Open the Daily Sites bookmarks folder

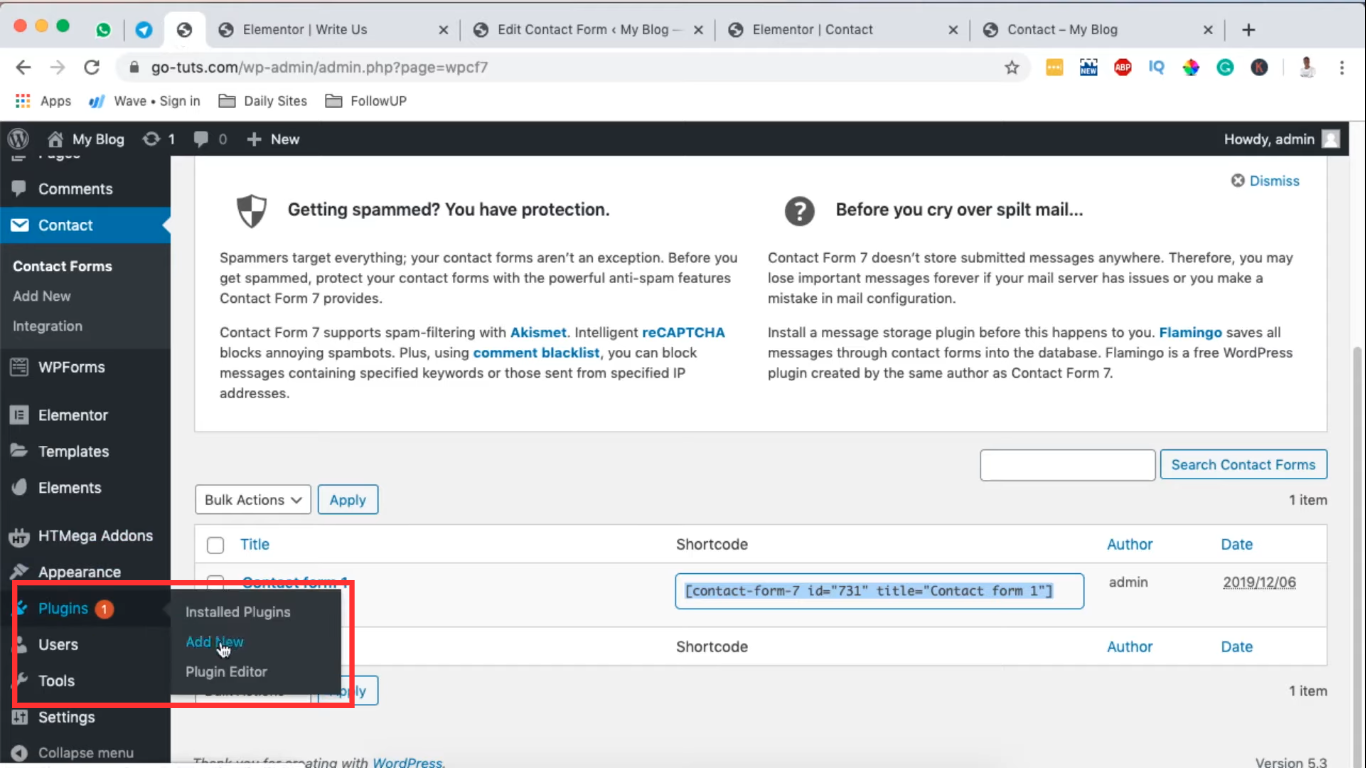click(x=263, y=101)
